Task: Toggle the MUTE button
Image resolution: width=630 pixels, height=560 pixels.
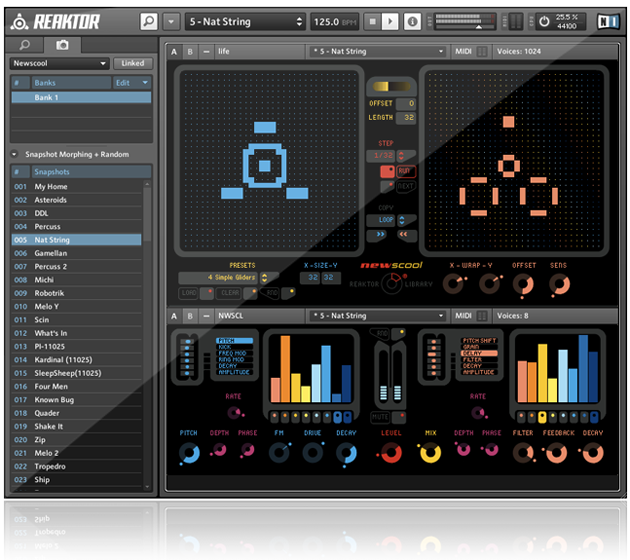Action: coord(380,417)
